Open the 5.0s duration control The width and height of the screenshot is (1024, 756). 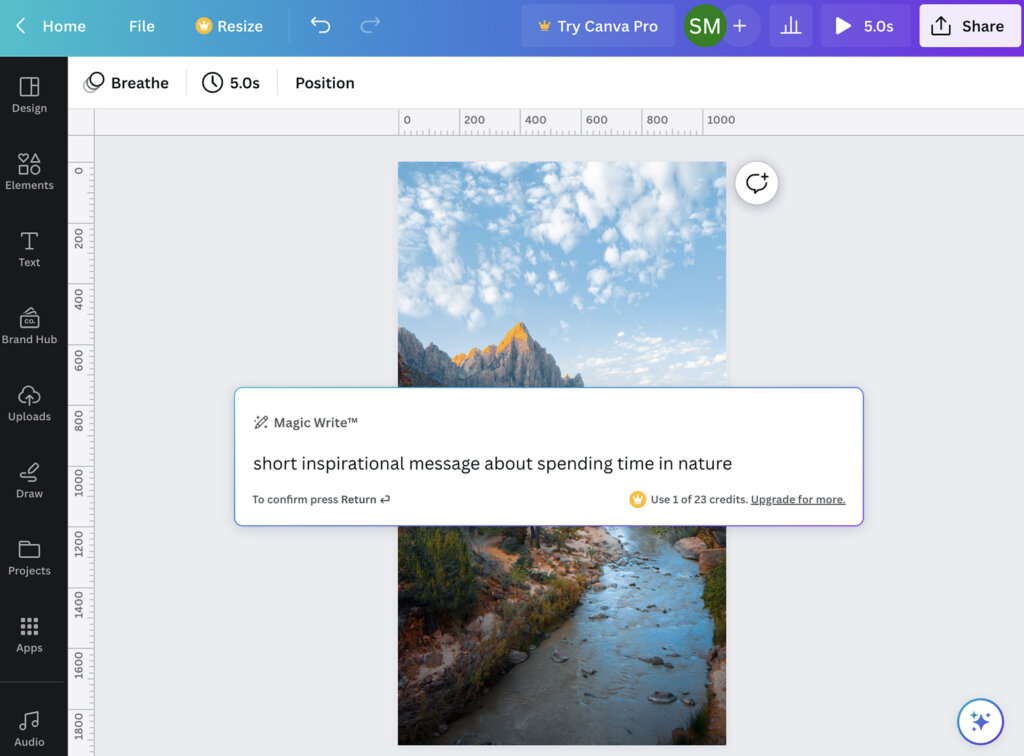(232, 83)
